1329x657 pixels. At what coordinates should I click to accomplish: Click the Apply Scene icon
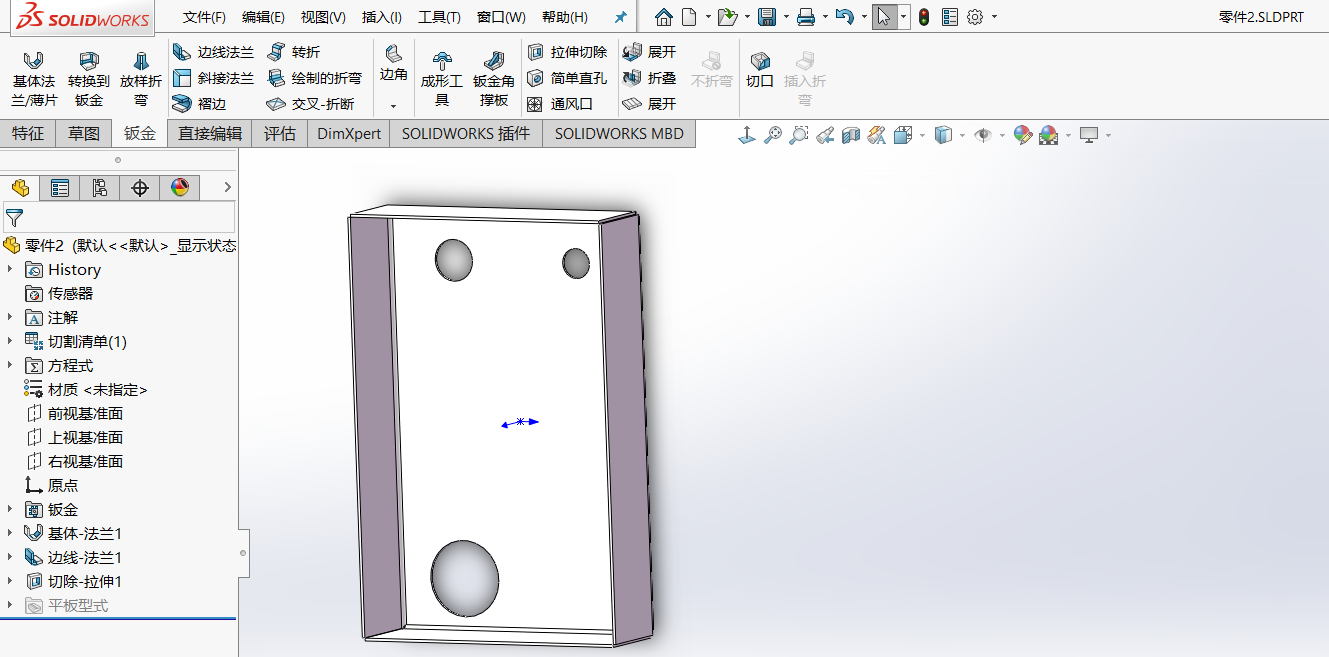coord(1048,135)
